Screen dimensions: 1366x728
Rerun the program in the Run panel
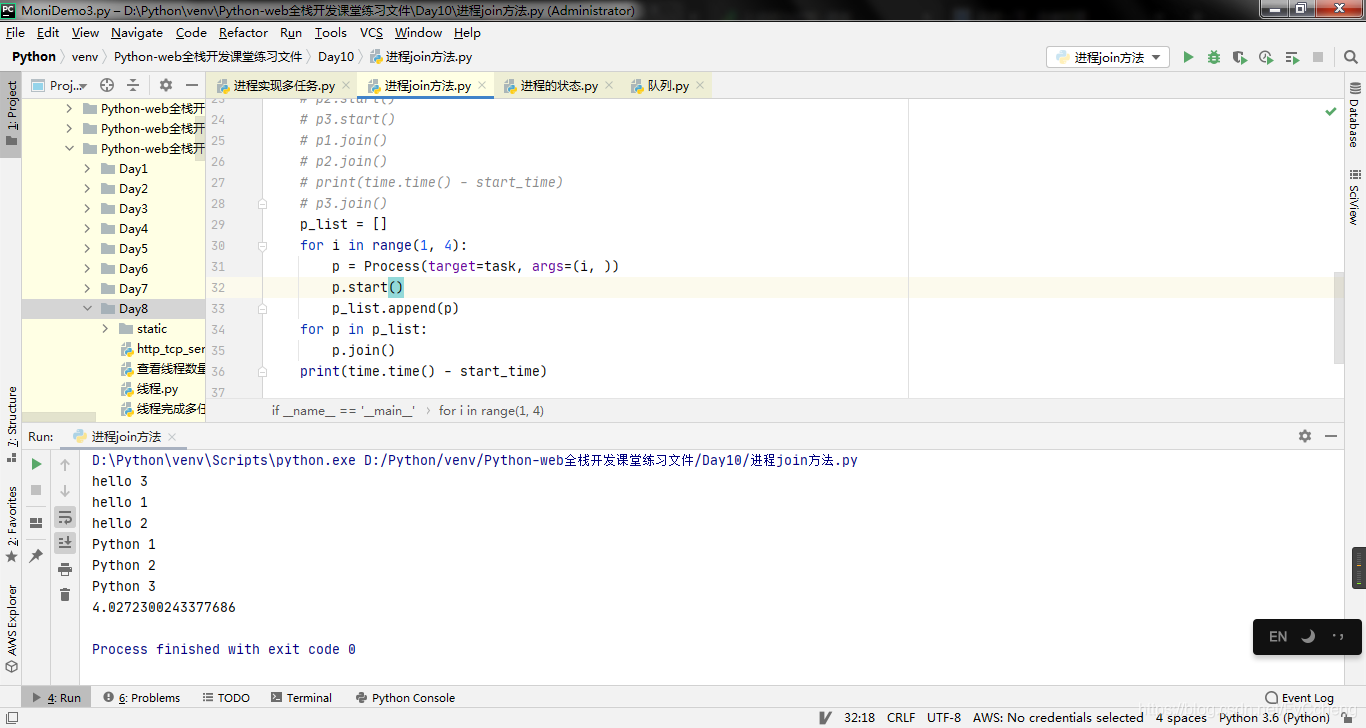[36, 464]
